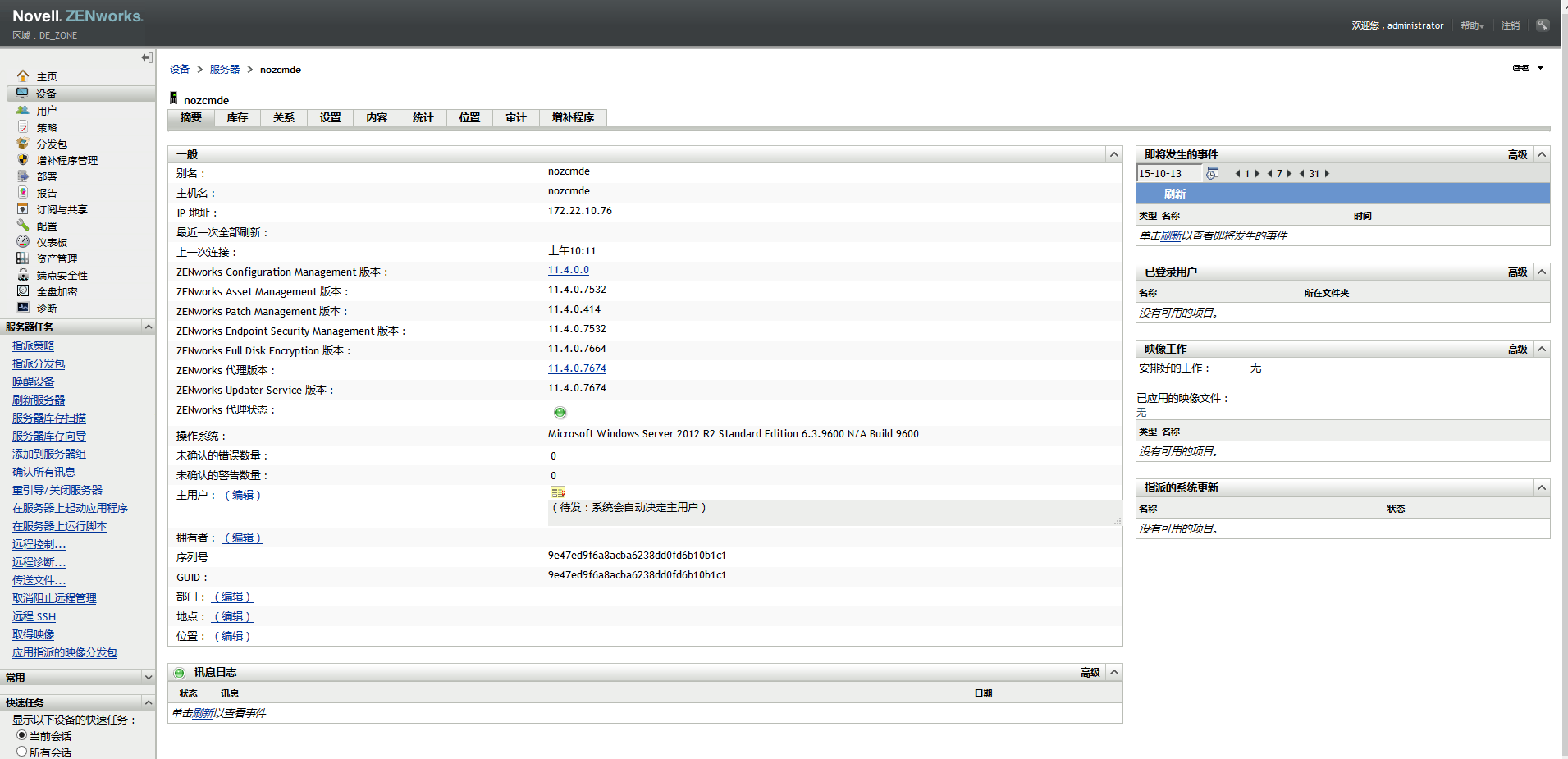Click the 设备 monitor icon in sidebar
This screenshot has width=1568, height=759.
(23, 94)
